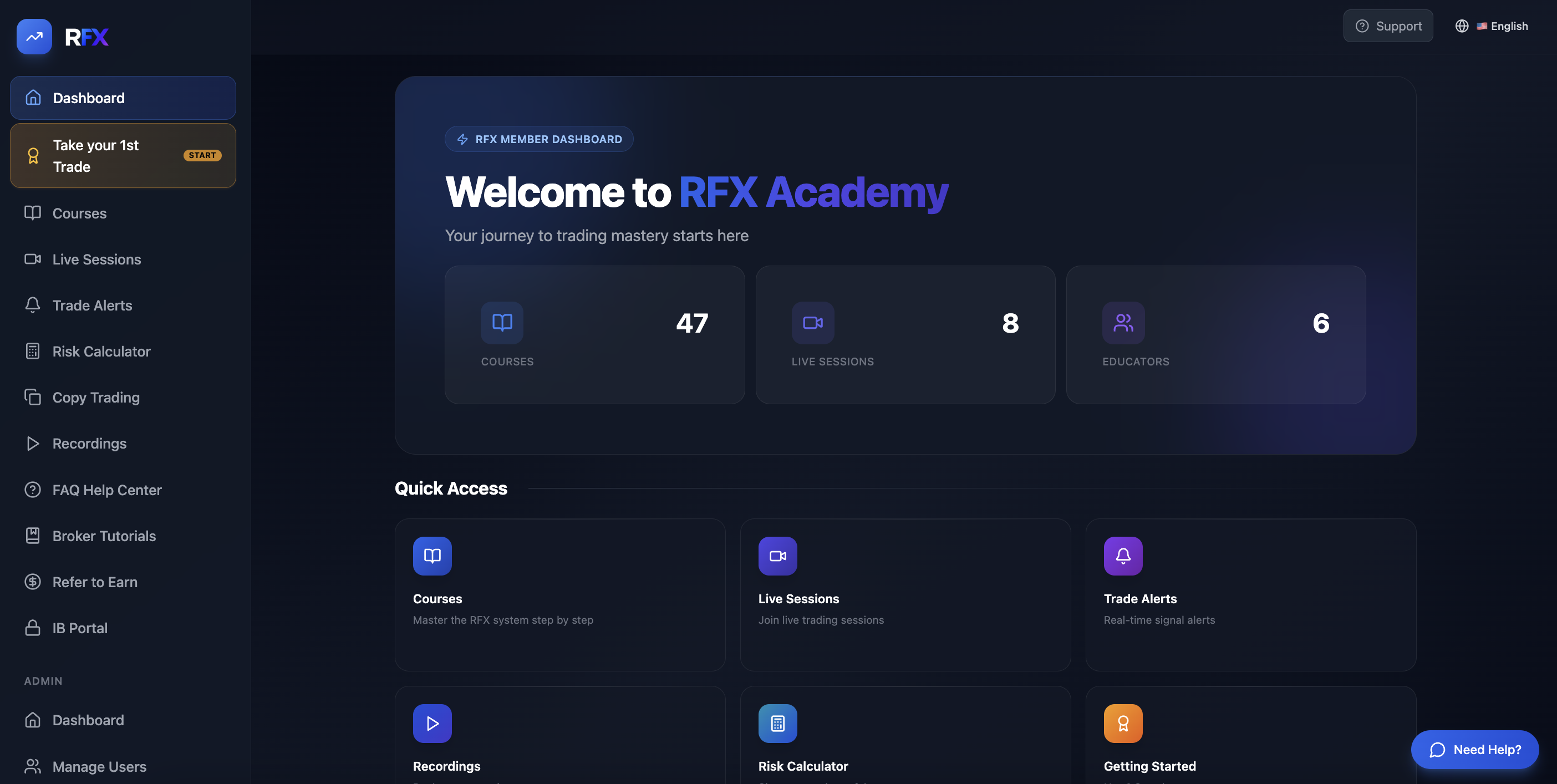Click the bell icon next to Trade Alerts in sidebar
Screen dimensions: 1557x784
(33, 306)
